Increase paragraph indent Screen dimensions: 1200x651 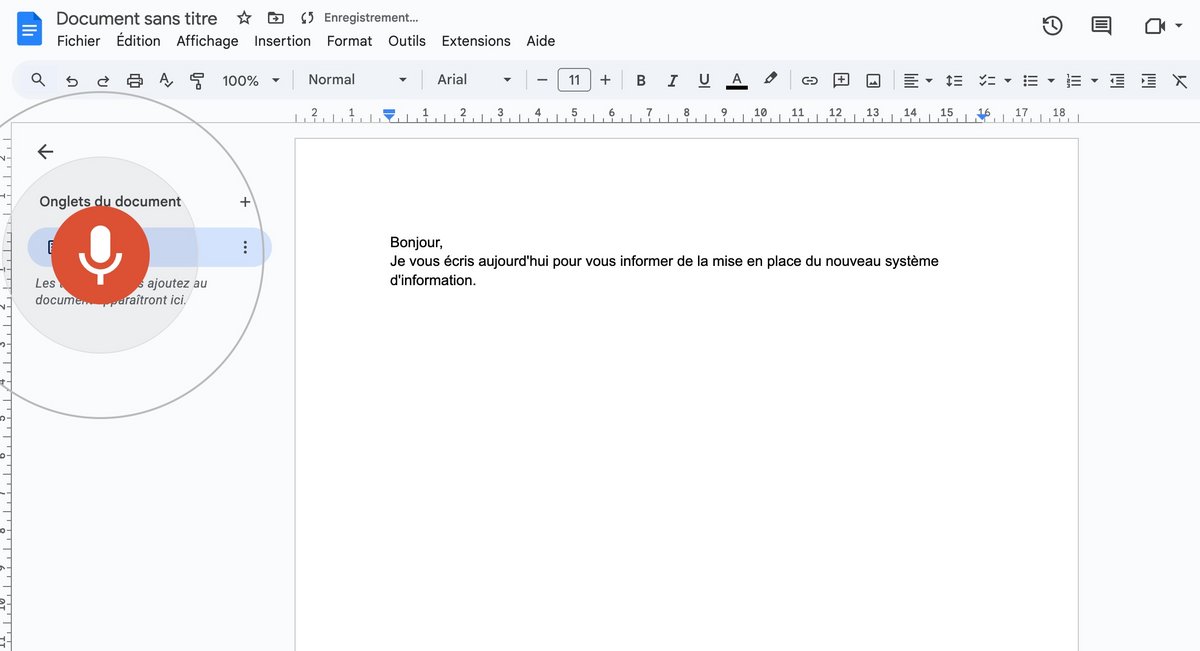pos(1149,80)
